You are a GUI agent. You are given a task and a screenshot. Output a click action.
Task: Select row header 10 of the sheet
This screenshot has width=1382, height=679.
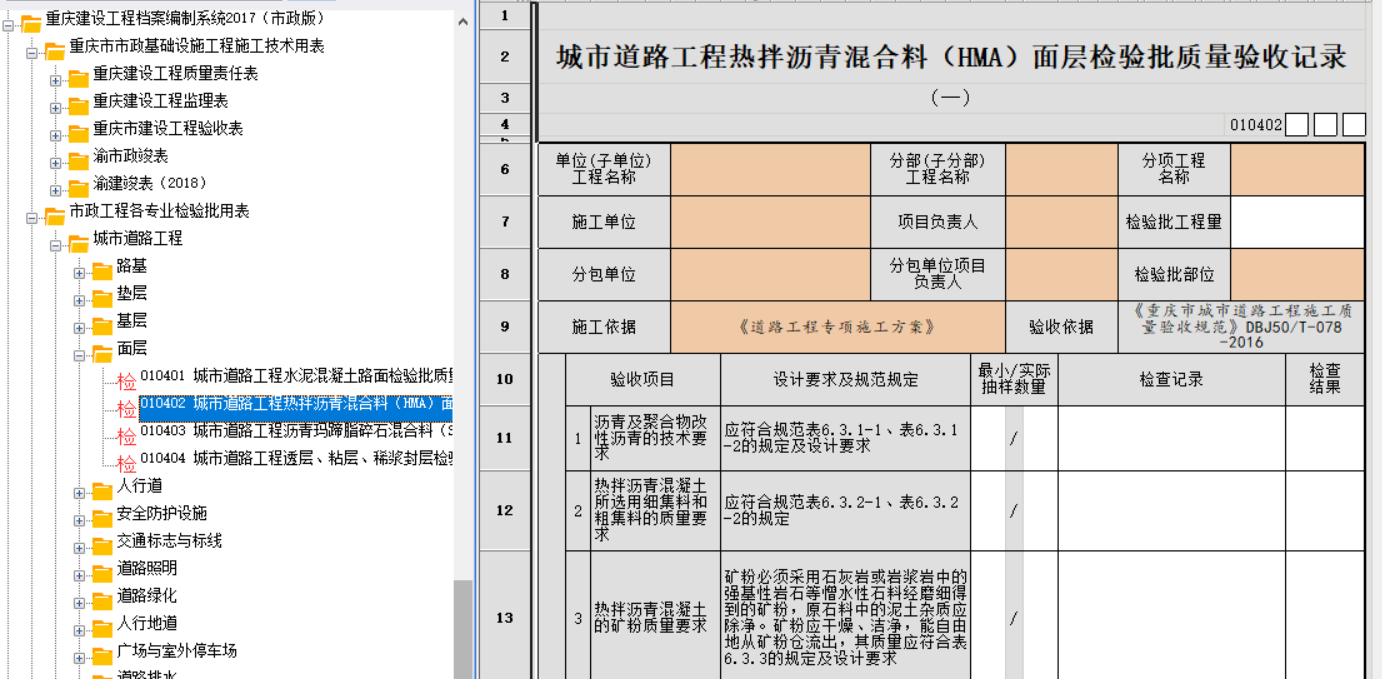pyautogui.click(x=505, y=379)
